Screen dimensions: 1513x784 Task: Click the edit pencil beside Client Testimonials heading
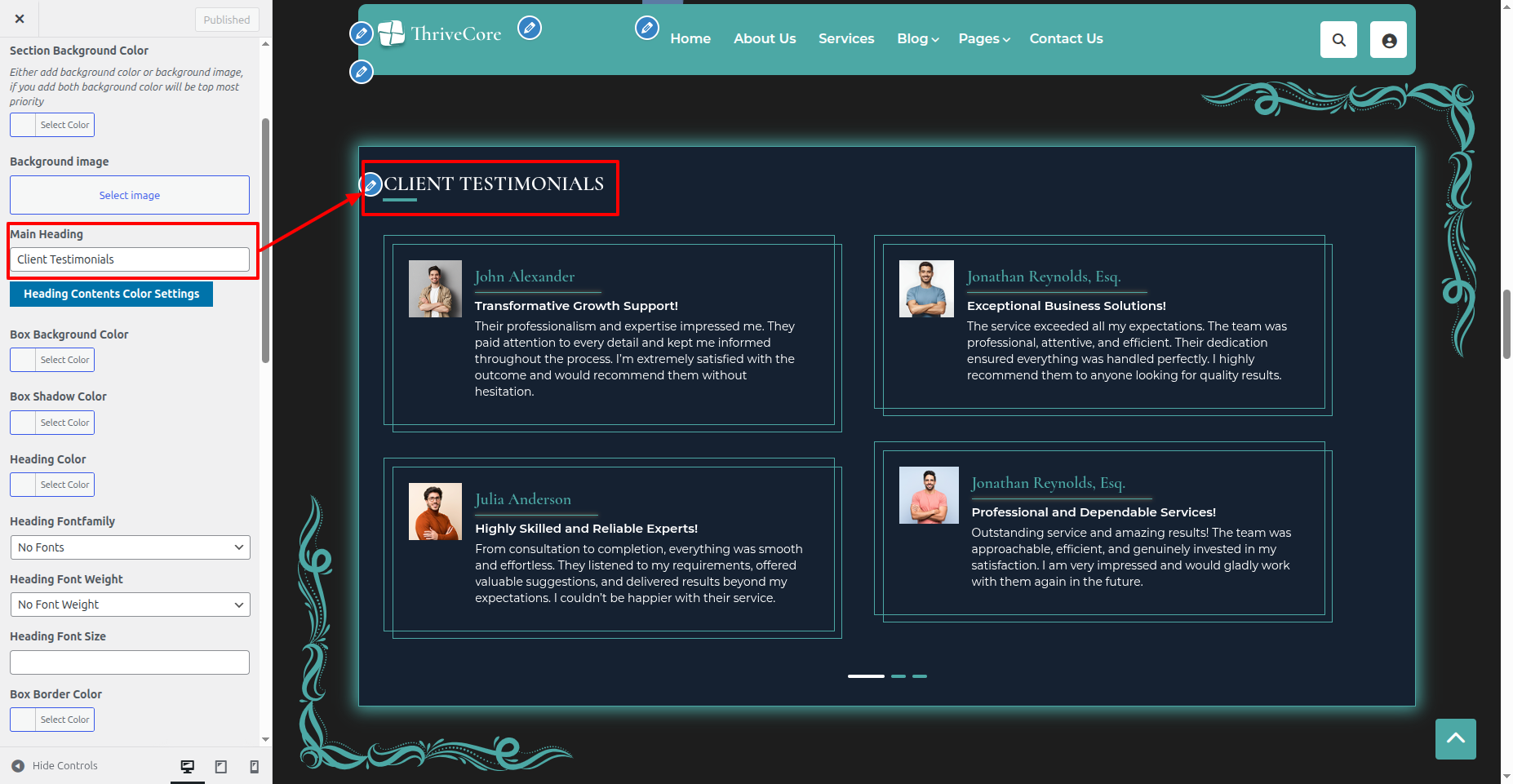pyautogui.click(x=371, y=185)
